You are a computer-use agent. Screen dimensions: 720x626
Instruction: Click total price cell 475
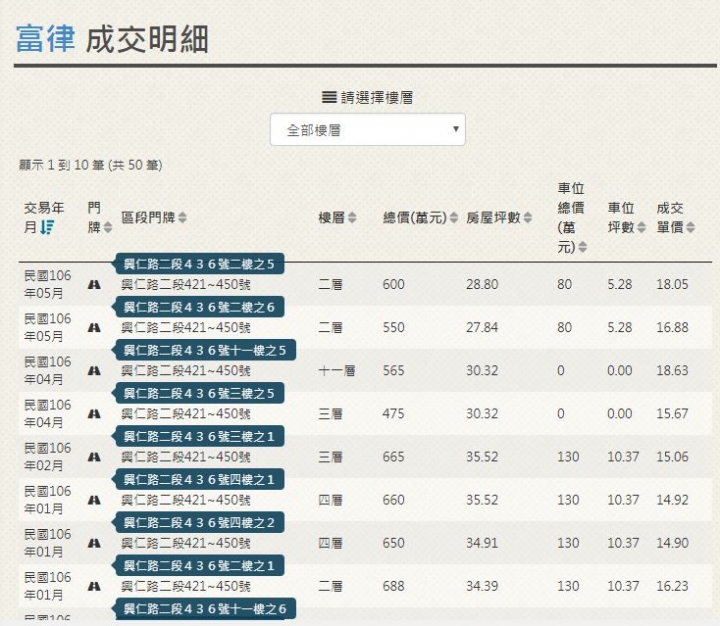coord(394,414)
